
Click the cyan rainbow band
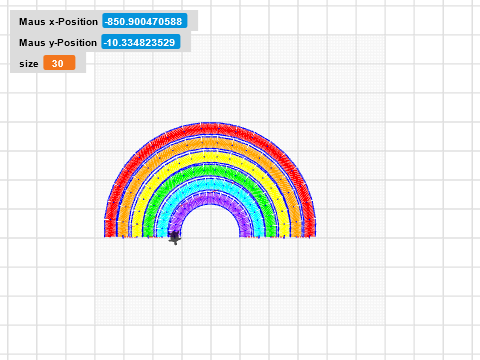click(x=210, y=183)
